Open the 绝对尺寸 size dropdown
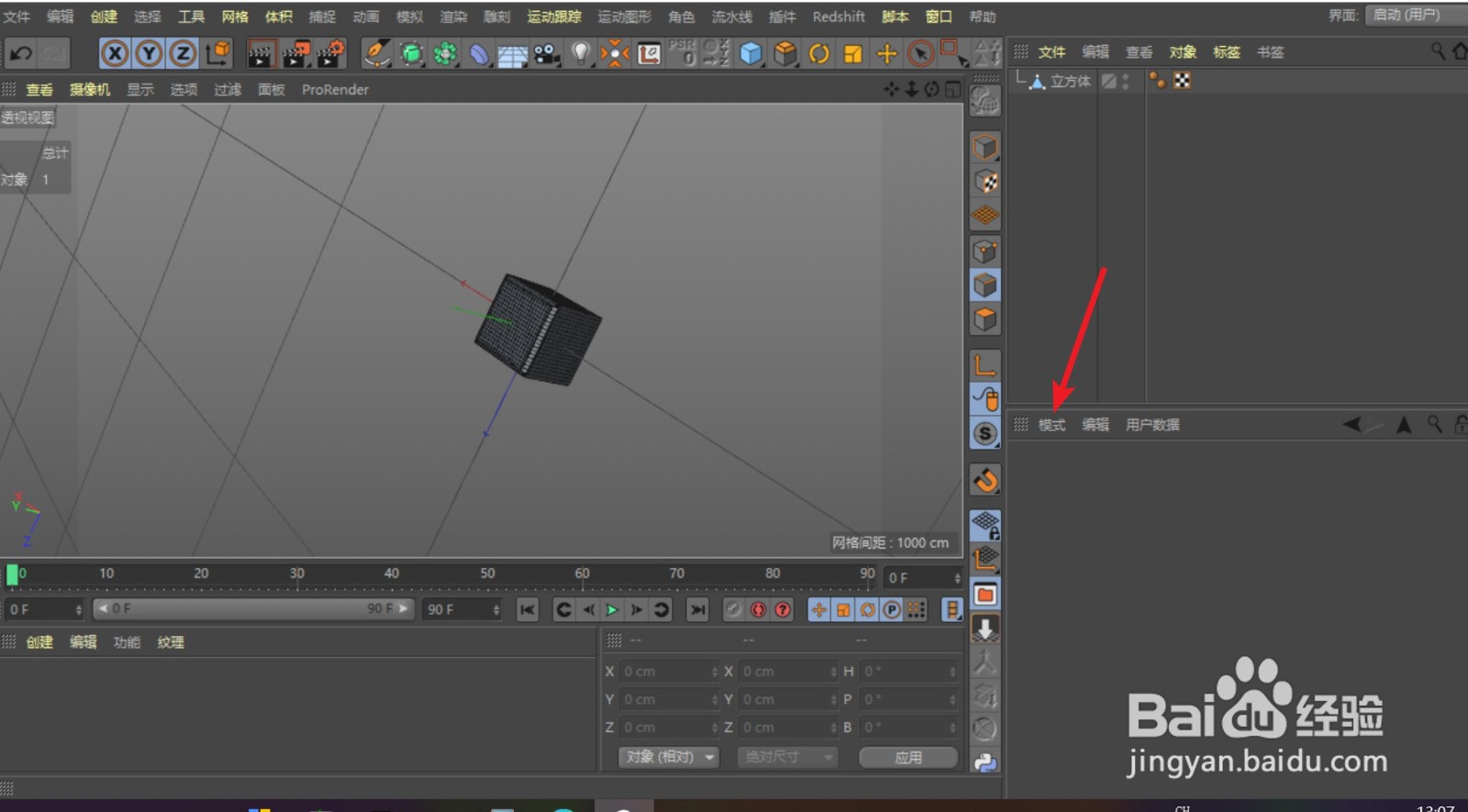 tap(787, 757)
